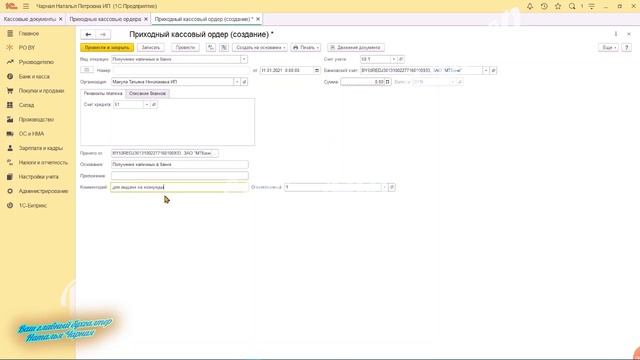This screenshot has height=360, width=640.
Task: Click the Записать button
Action: tap(151, 47)
